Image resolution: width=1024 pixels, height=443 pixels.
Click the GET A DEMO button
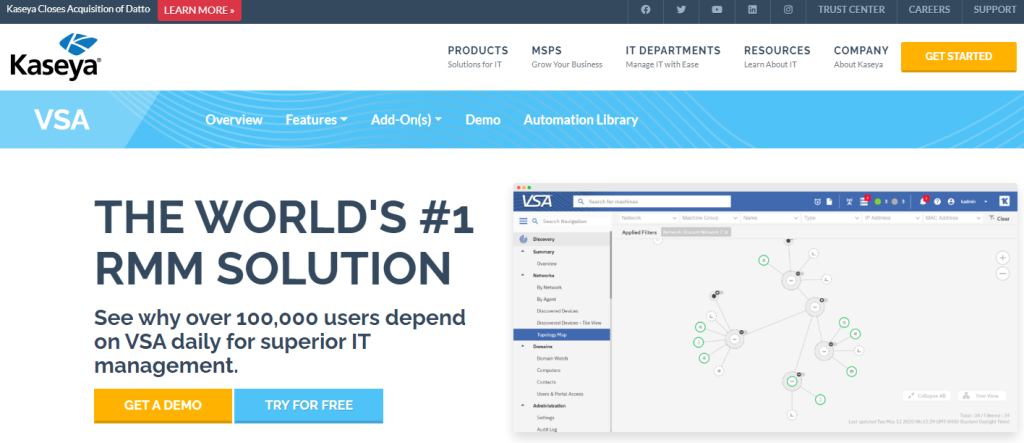163,406
